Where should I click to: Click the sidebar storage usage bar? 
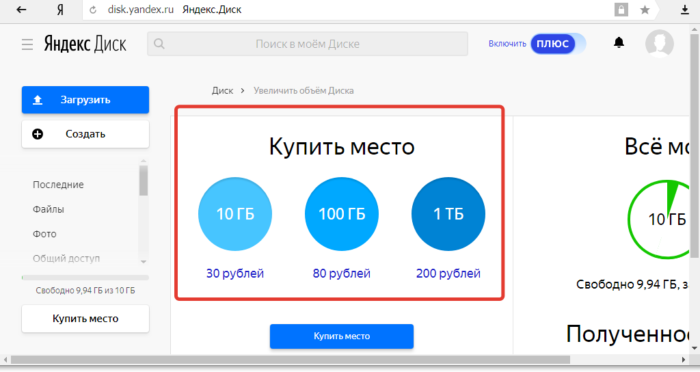pos(85,278)
